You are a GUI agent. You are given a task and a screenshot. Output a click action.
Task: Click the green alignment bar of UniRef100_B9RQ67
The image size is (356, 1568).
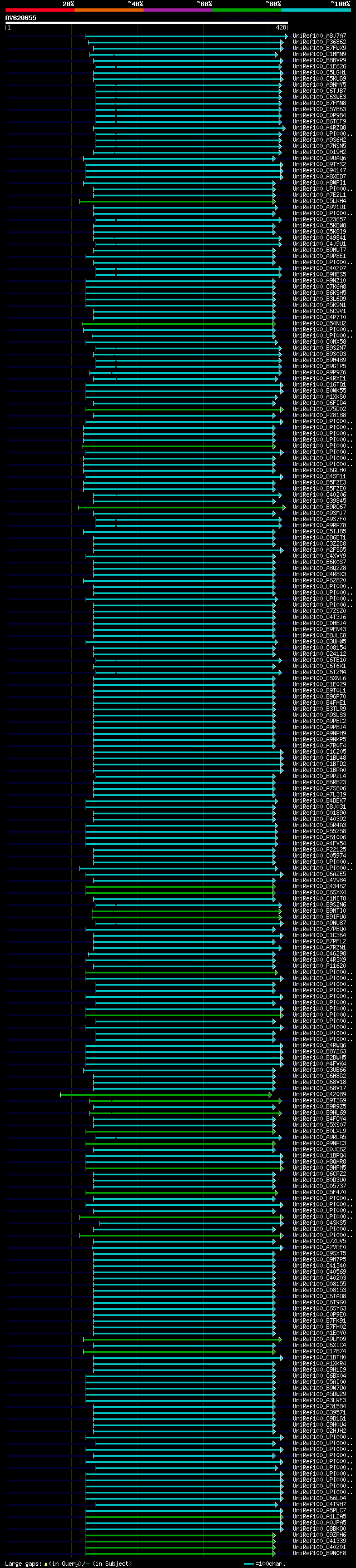[181, 508]
